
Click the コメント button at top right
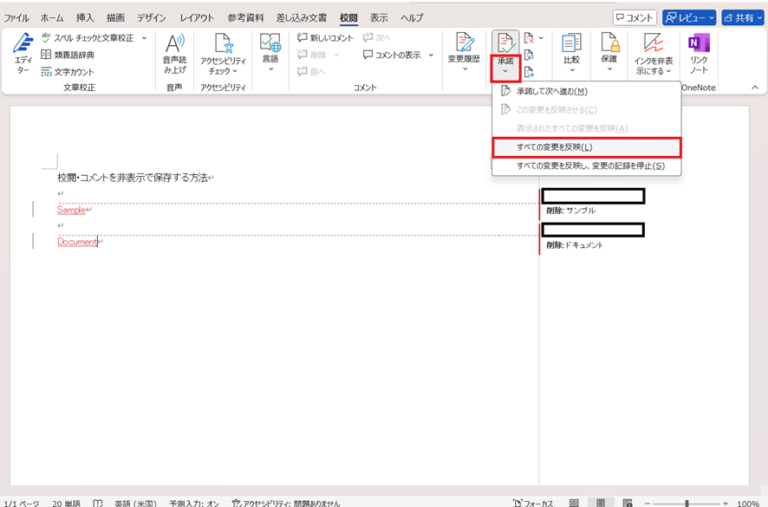click(x=635, y=18)
